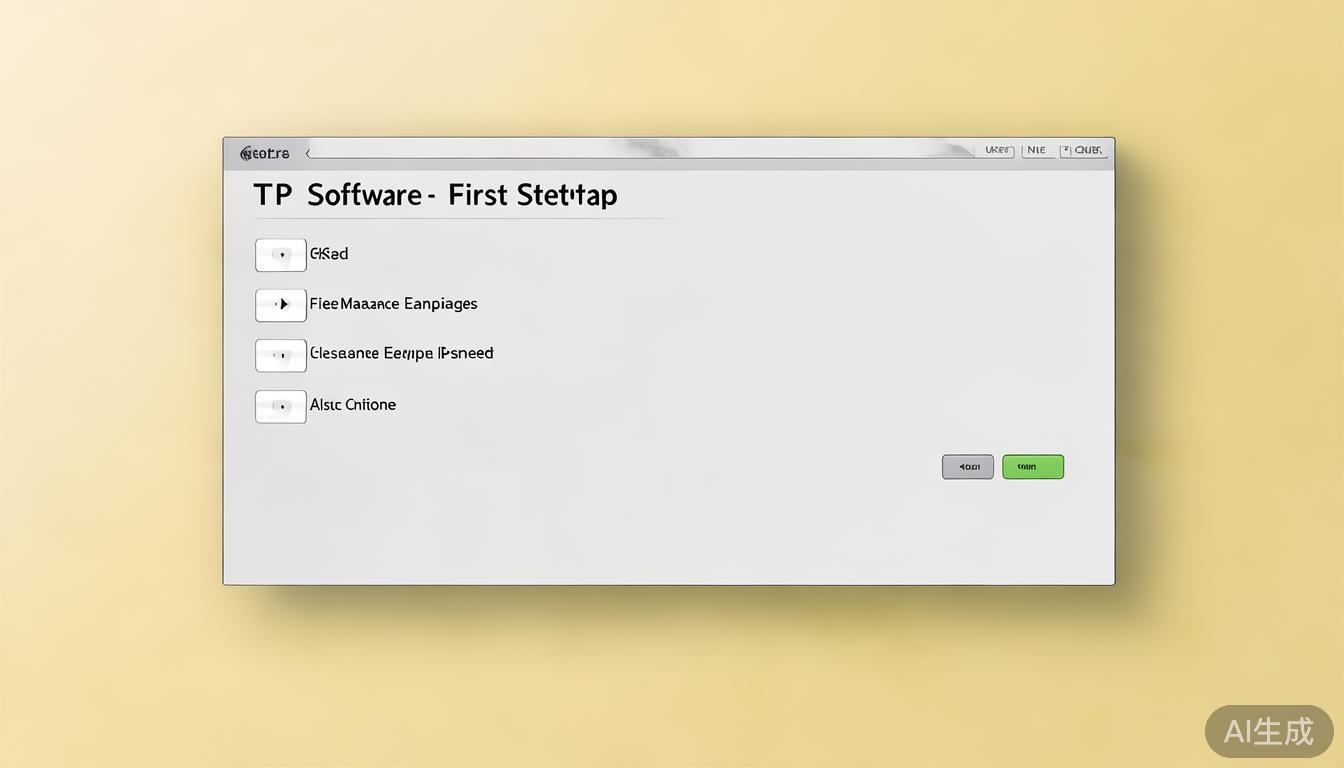Tick the Alstc Cnitione option box
Image resolution: width=1344 pixels, height=768 pixels.
click(x=281, y=406)
